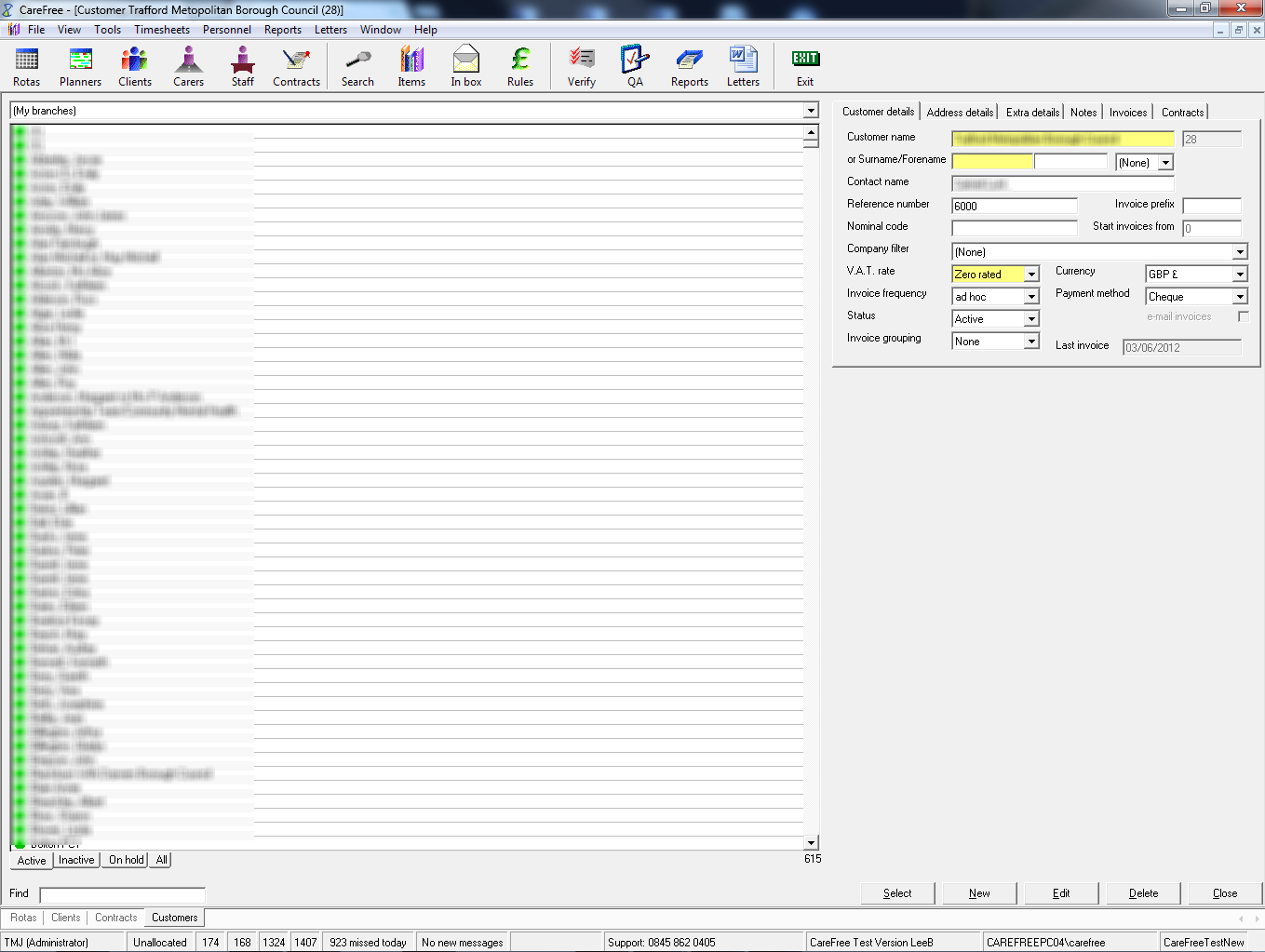Viewport: 1265px width, 952px height.
Task: Open the Contracts toolbar icon
Action: pos(296,67)
